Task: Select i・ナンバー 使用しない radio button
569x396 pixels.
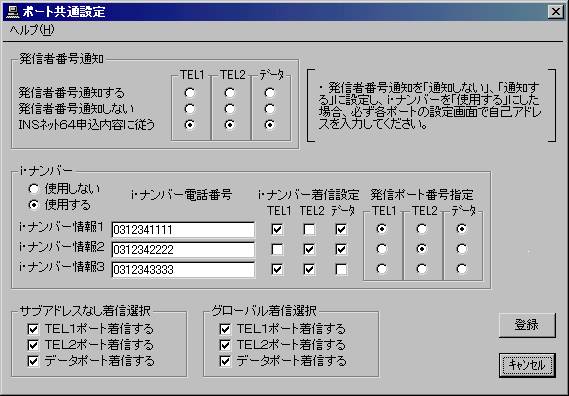Action: [x=34, y=189]
